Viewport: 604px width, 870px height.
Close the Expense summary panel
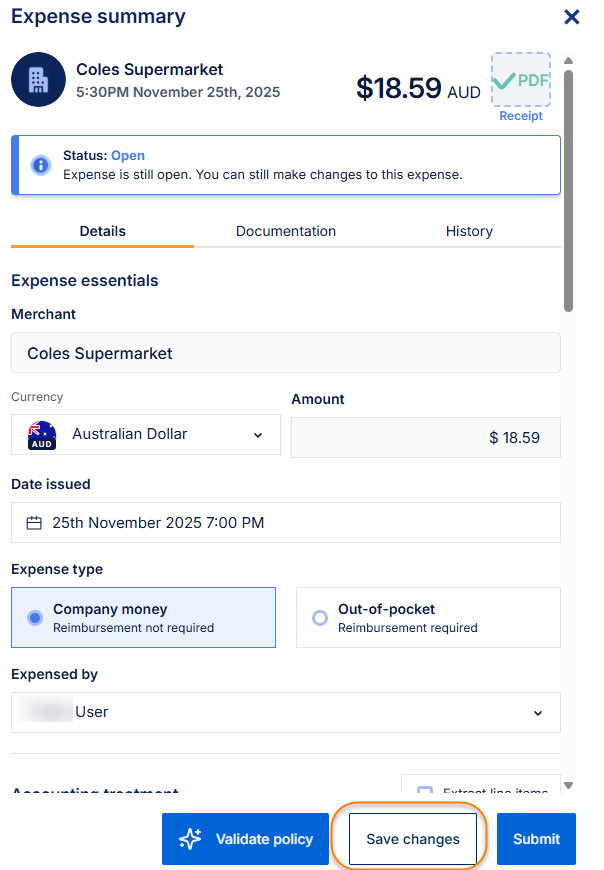coord(572,17)
